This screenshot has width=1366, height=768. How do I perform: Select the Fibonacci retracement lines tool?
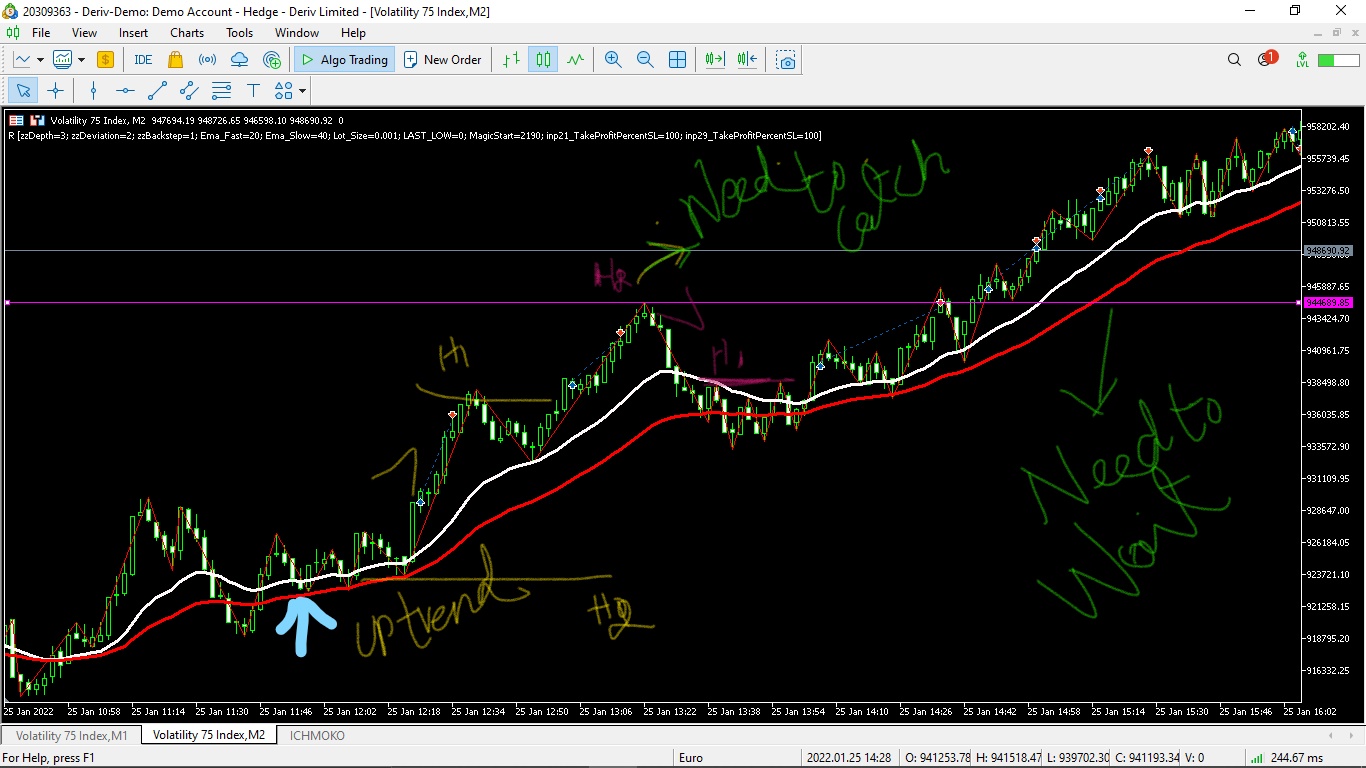pos(221,91)
